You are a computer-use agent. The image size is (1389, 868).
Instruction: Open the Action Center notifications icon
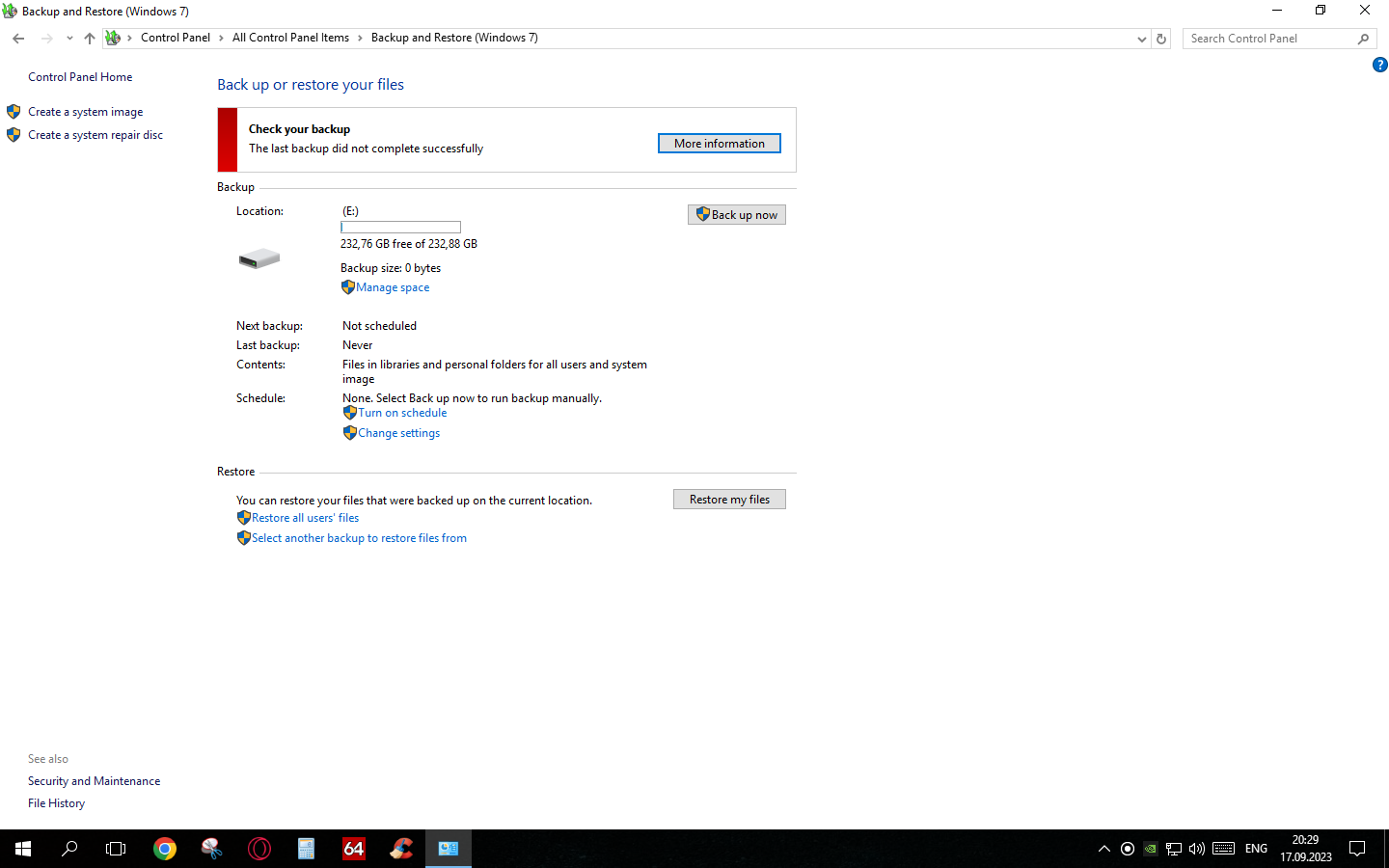(1357, 849)
